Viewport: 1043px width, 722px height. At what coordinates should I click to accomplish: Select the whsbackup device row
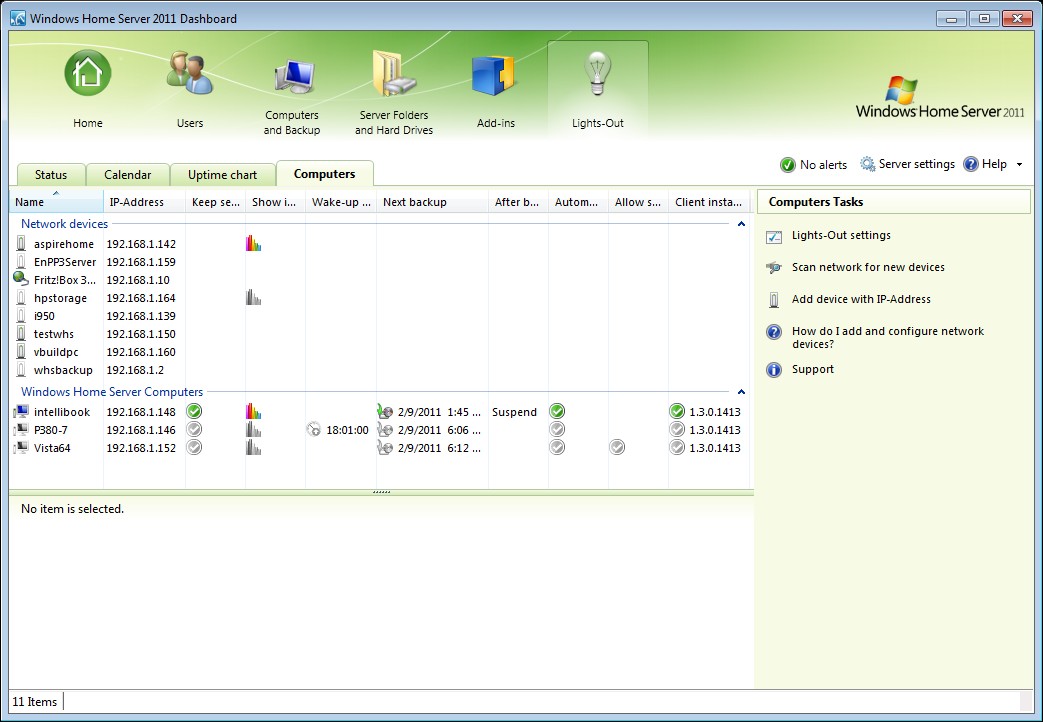click(x=379, y=369)
